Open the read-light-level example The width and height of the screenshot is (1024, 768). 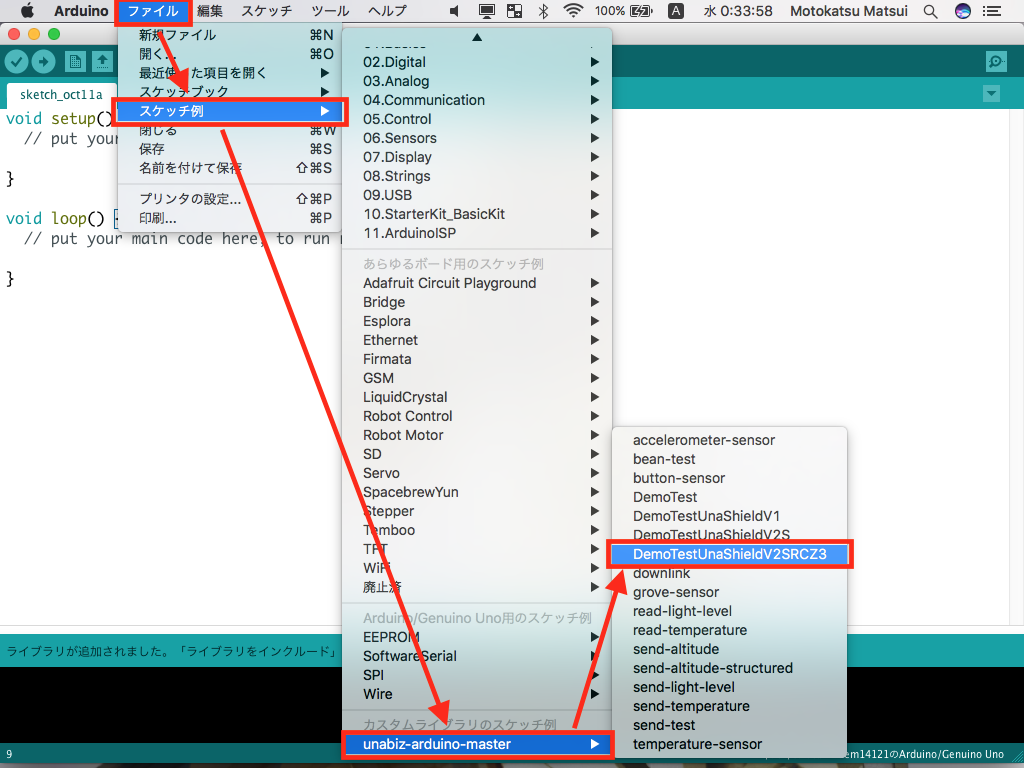tap(729, 611)
